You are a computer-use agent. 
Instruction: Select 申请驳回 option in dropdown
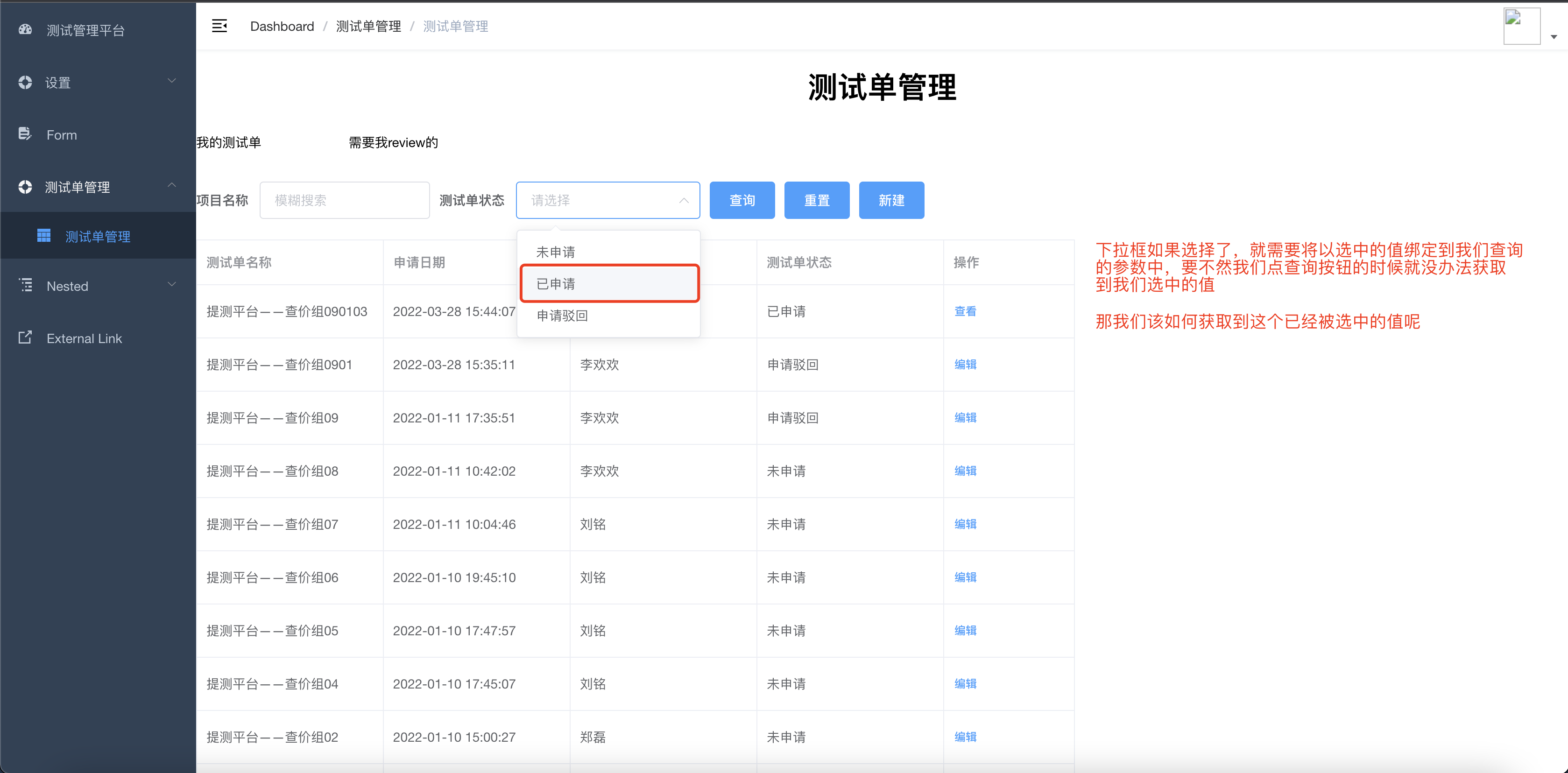(x=562, y=315)
